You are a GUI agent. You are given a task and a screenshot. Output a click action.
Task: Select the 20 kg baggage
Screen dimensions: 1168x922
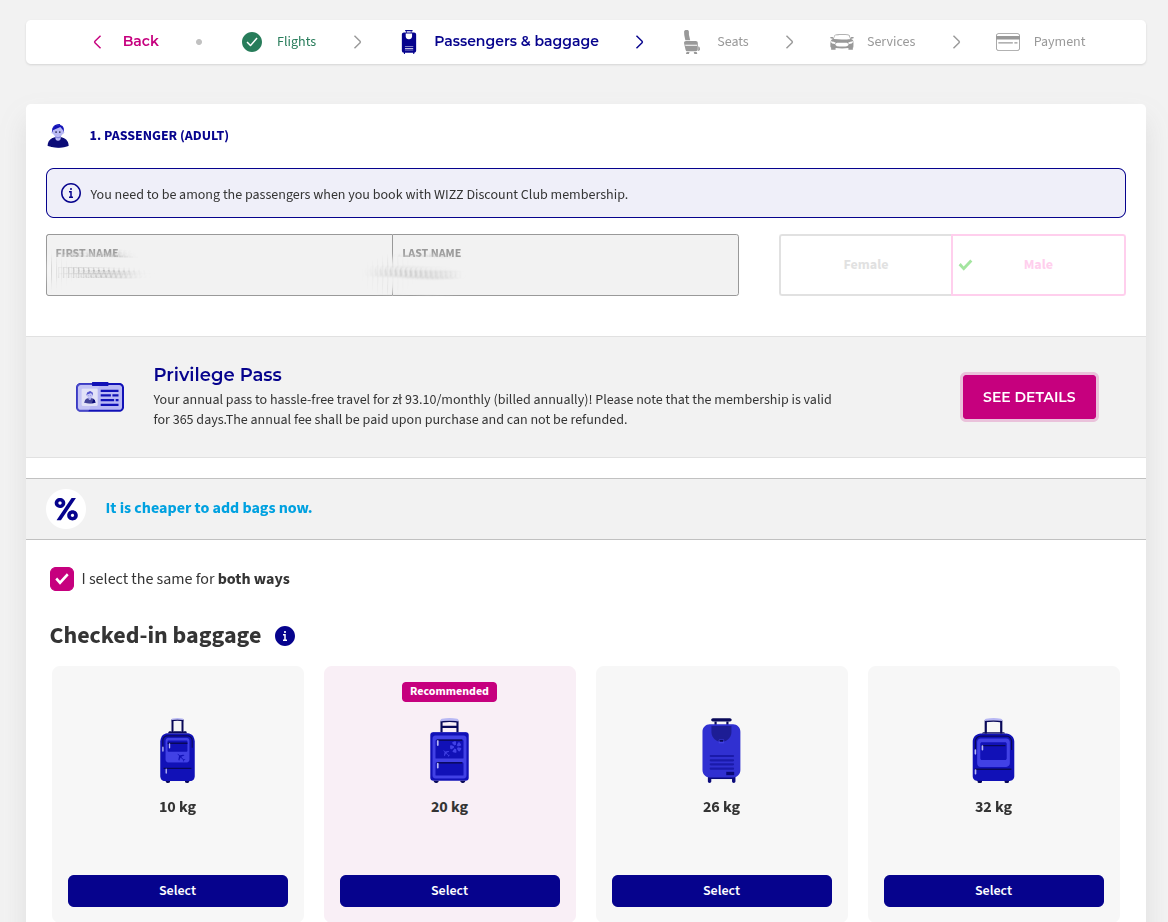click(449, 891)
